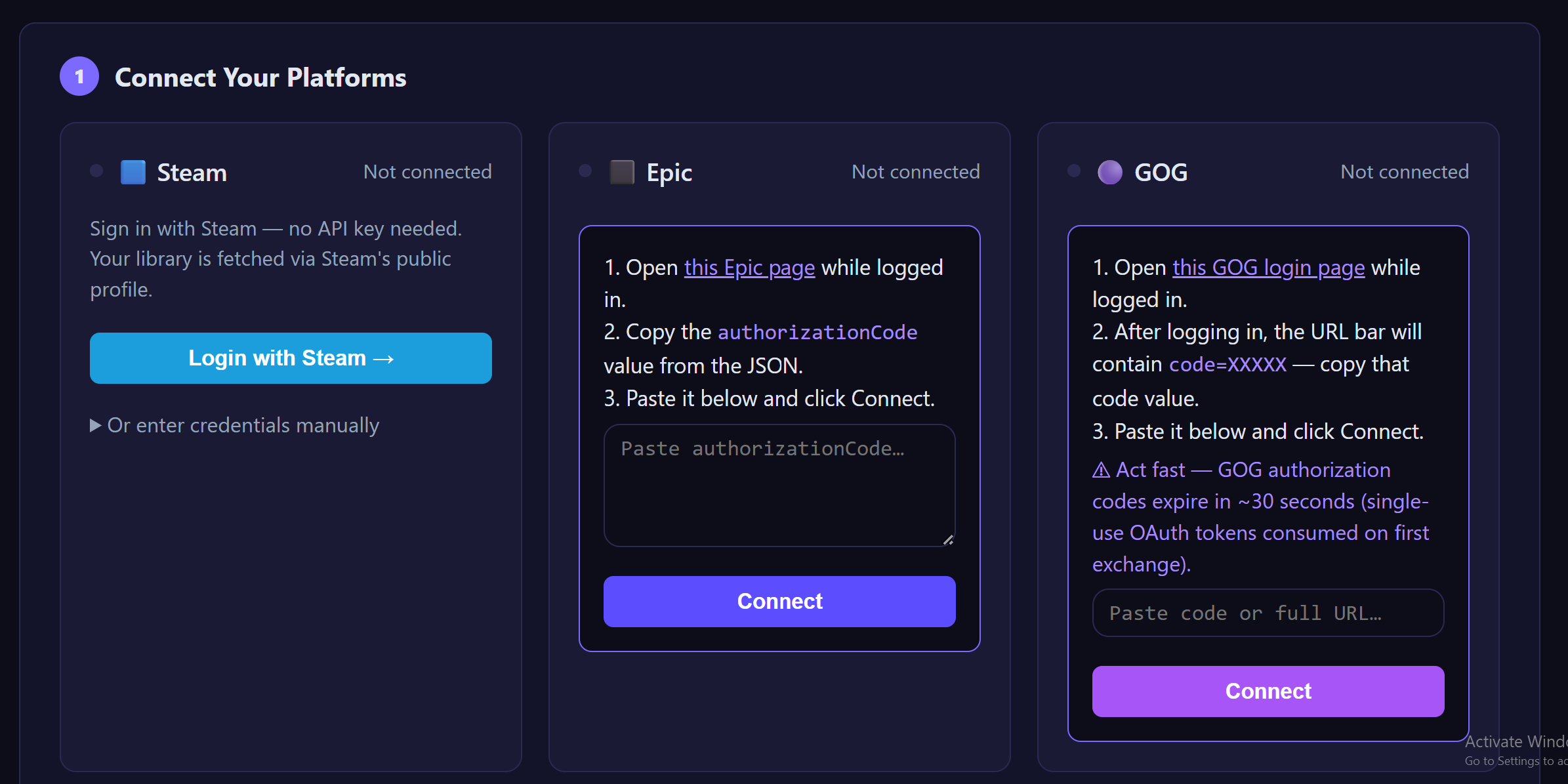Click the Steam card title text

pos(192,173)
